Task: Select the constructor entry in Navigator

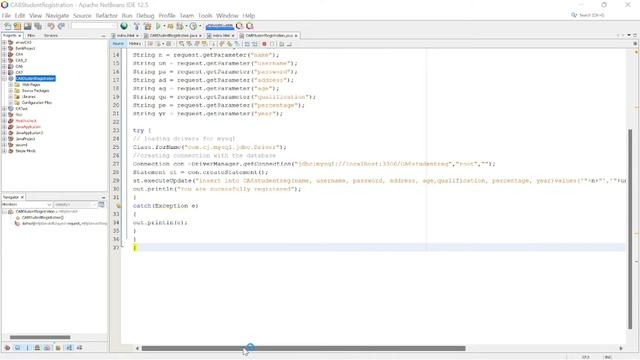Action: point(42,218)
